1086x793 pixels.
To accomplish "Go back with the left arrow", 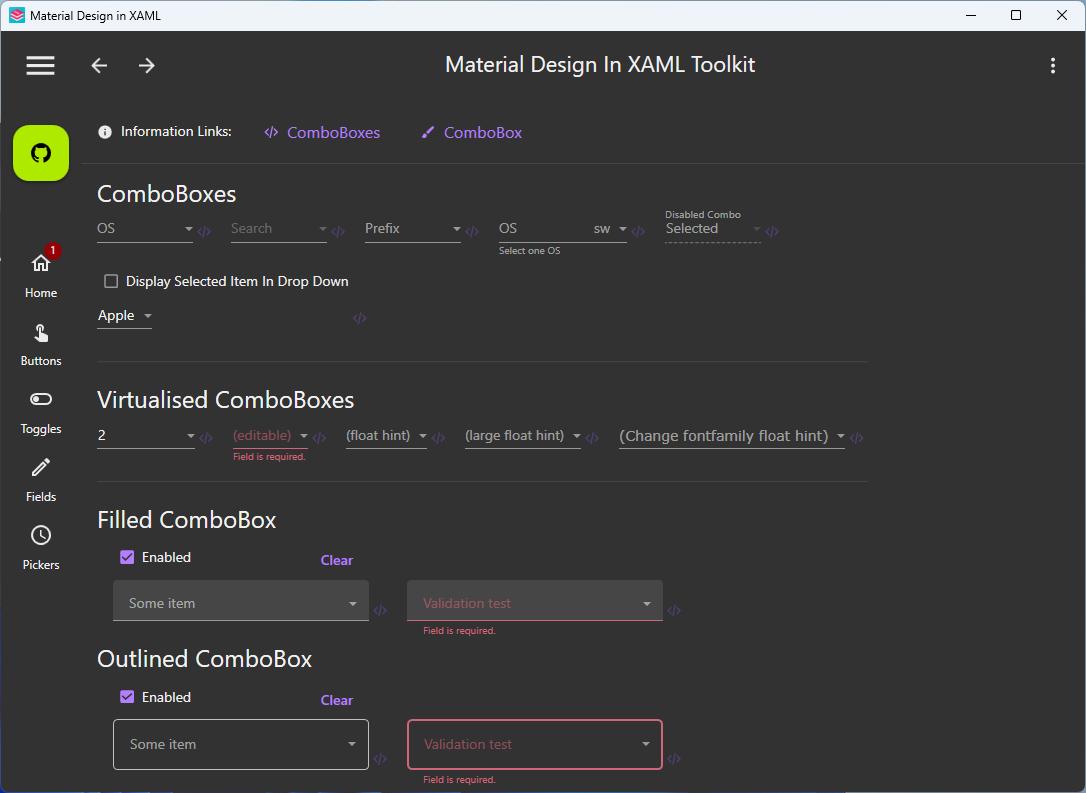I will pyautogui.click(x=99, y=65).
